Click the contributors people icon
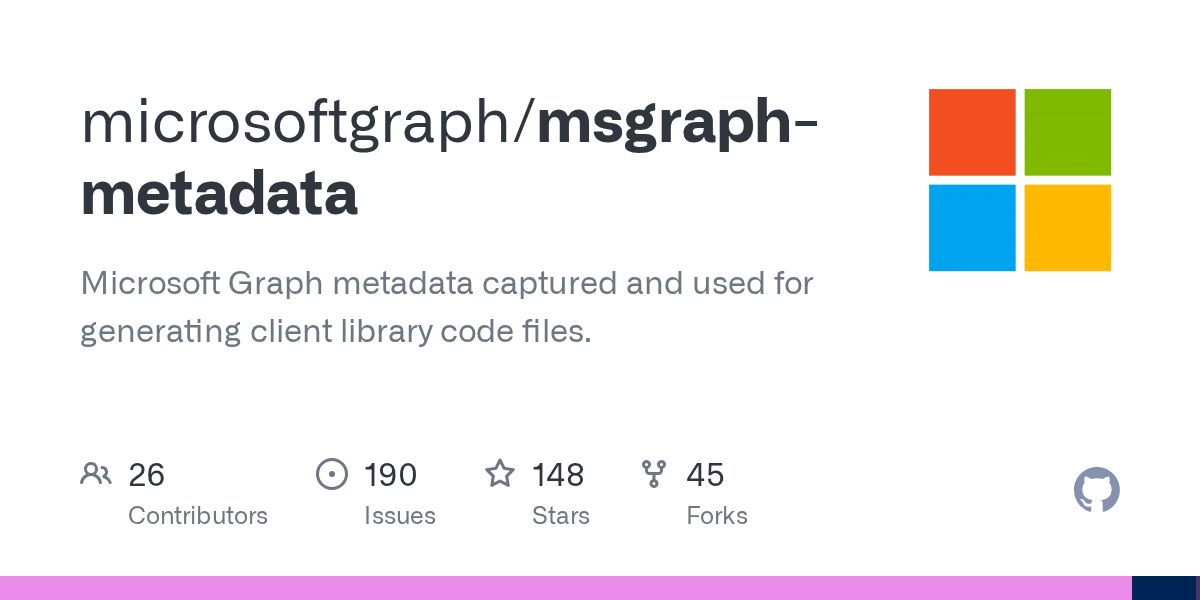This screenshot has height=600, width=1200. [96, 474]
